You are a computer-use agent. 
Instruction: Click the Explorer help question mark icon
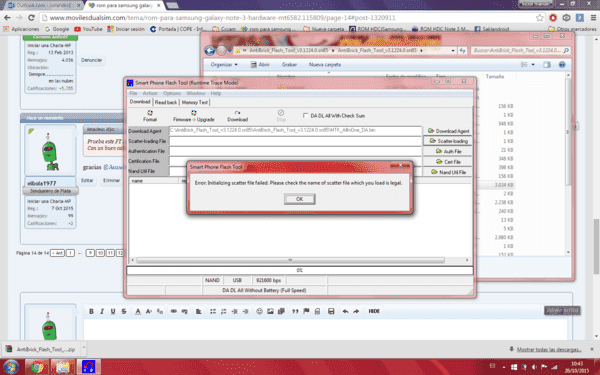click(562, 65)
